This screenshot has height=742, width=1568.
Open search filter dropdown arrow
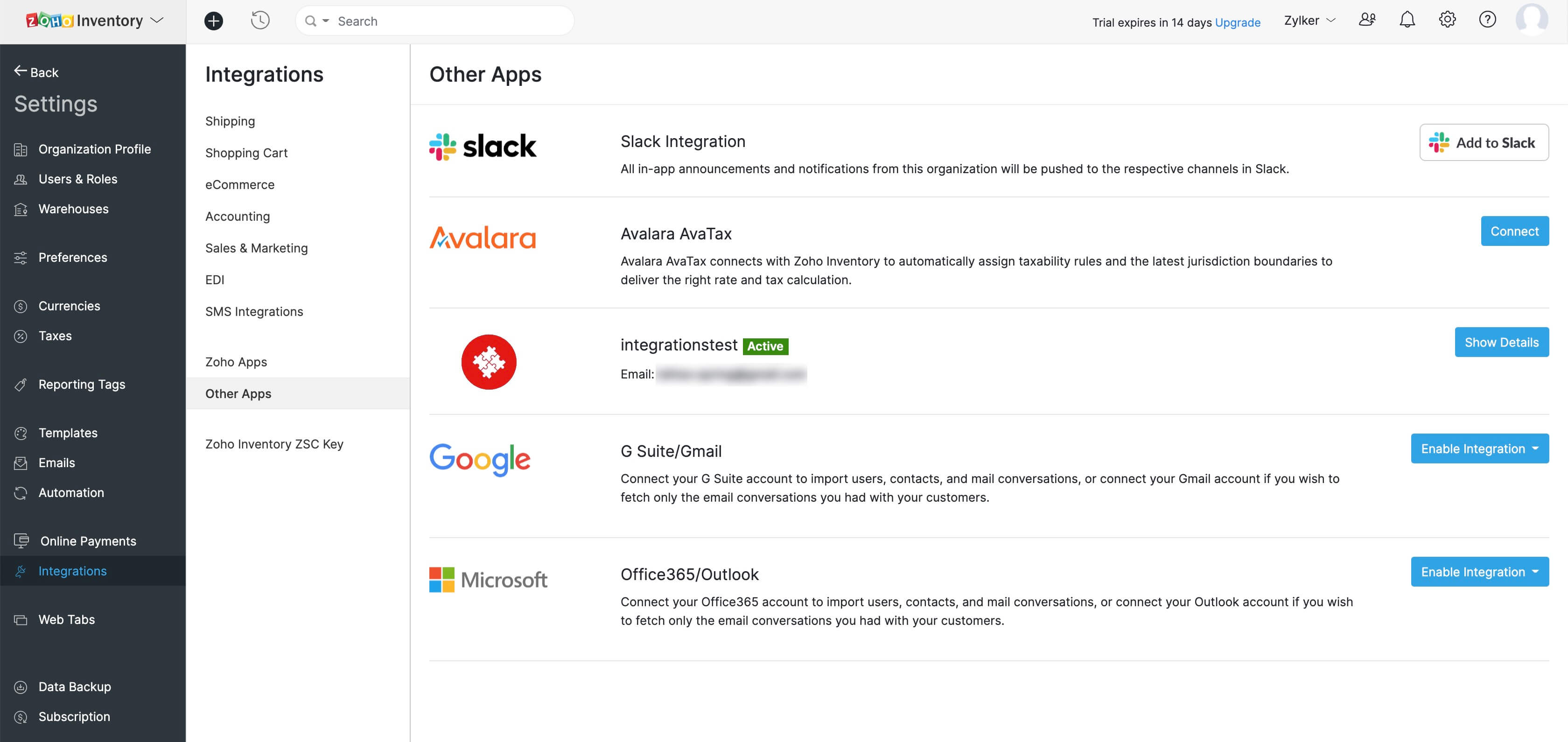click(326, 21)
